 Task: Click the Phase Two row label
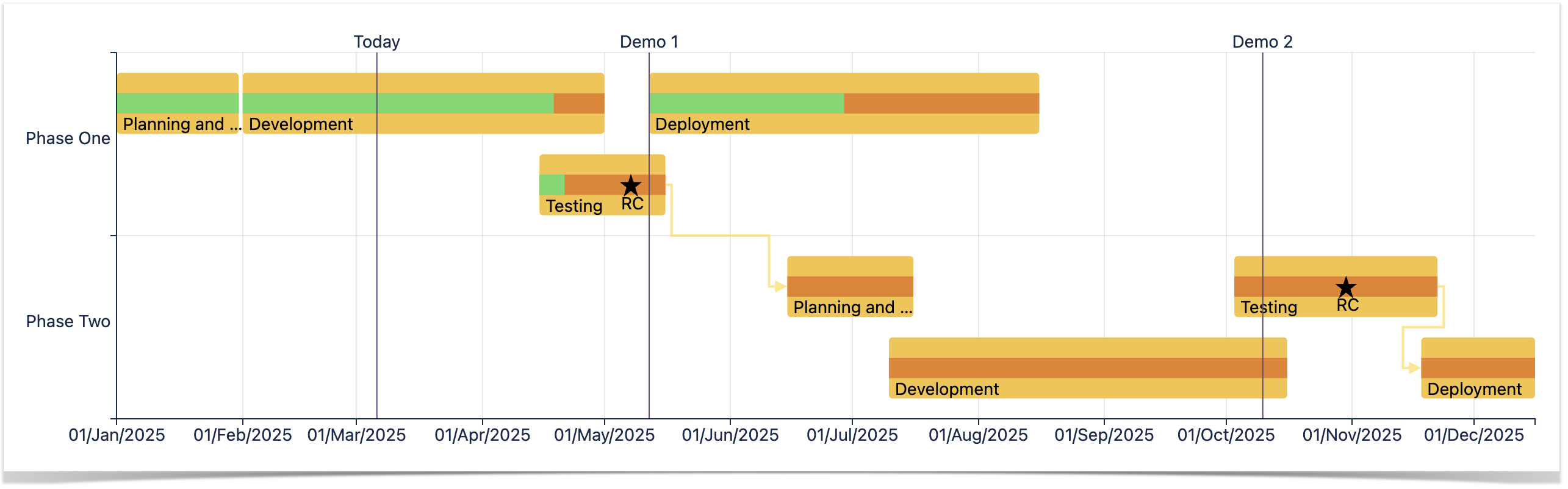coord(68,322)
